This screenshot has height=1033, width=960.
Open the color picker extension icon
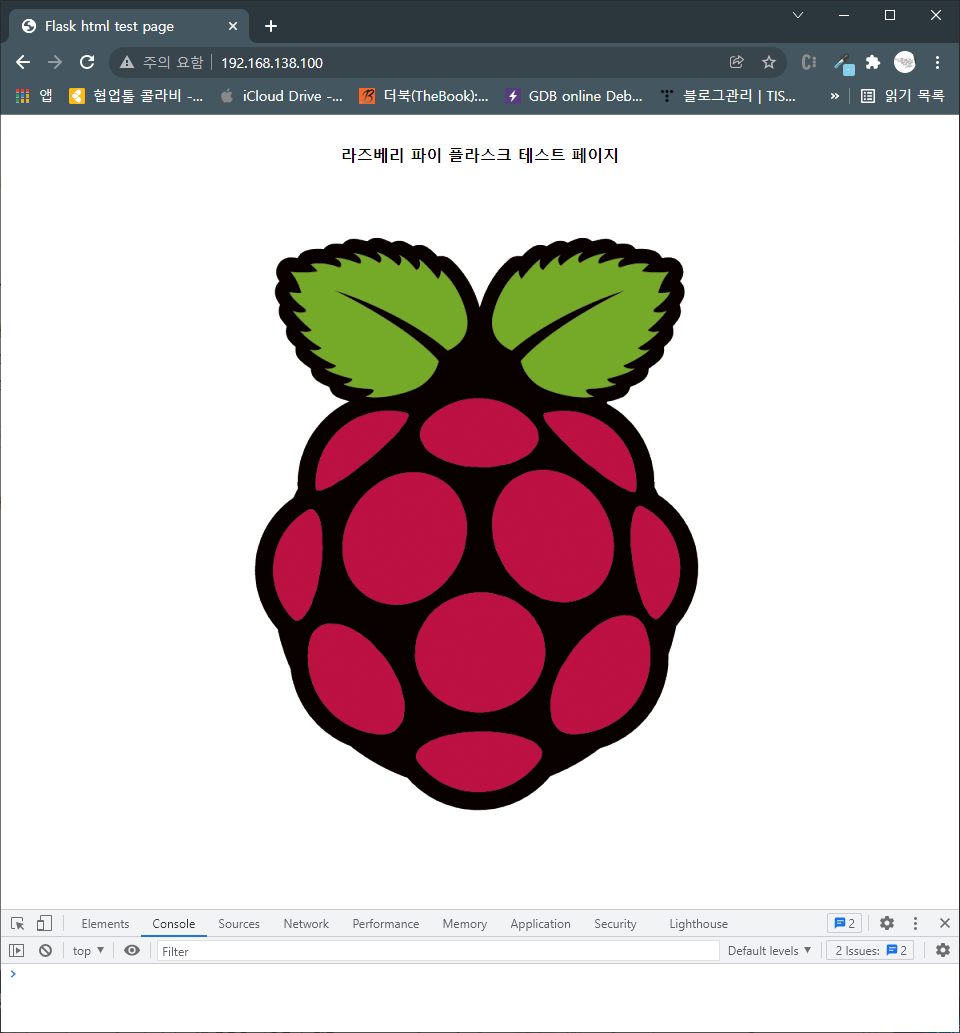(x=843, y=64)
